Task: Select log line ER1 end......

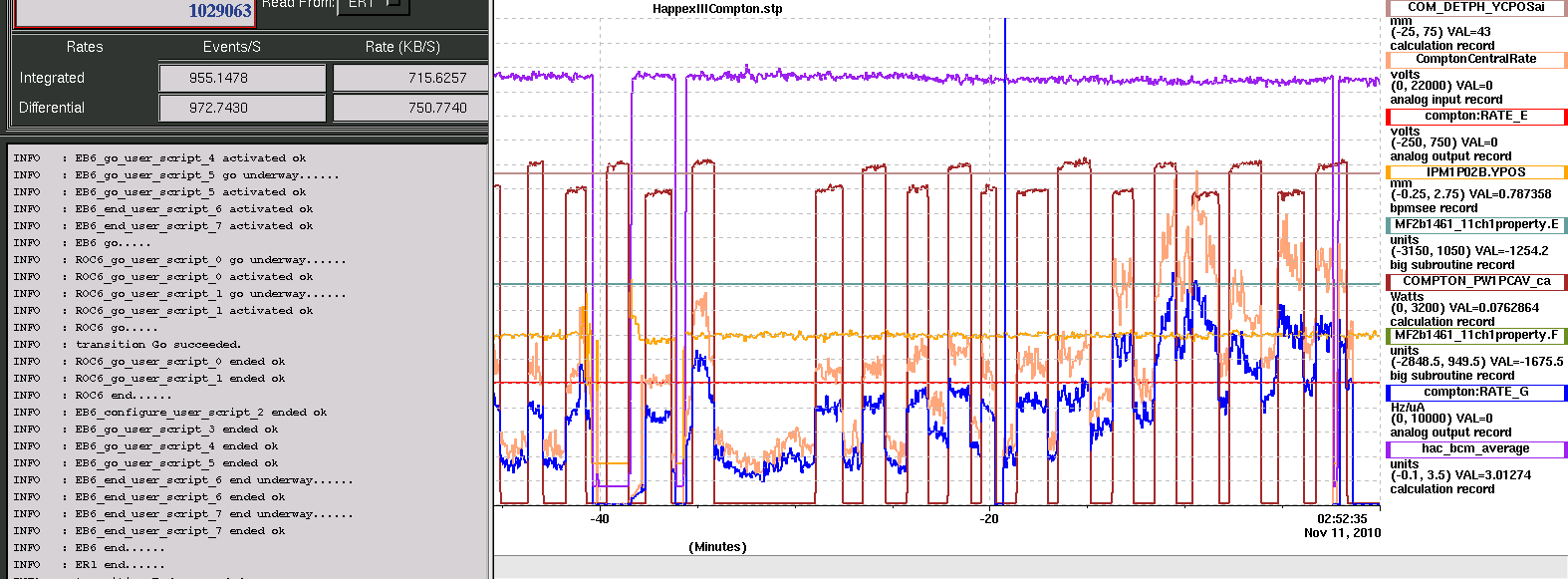Action: coord(89,564)
